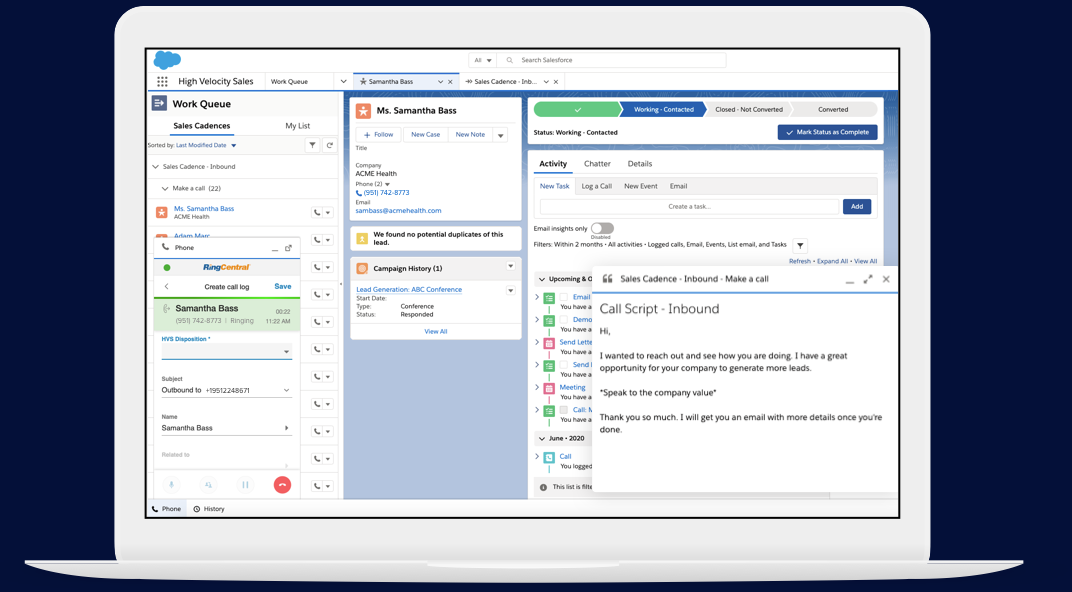Click the Create a task input field

pos(689,206)
